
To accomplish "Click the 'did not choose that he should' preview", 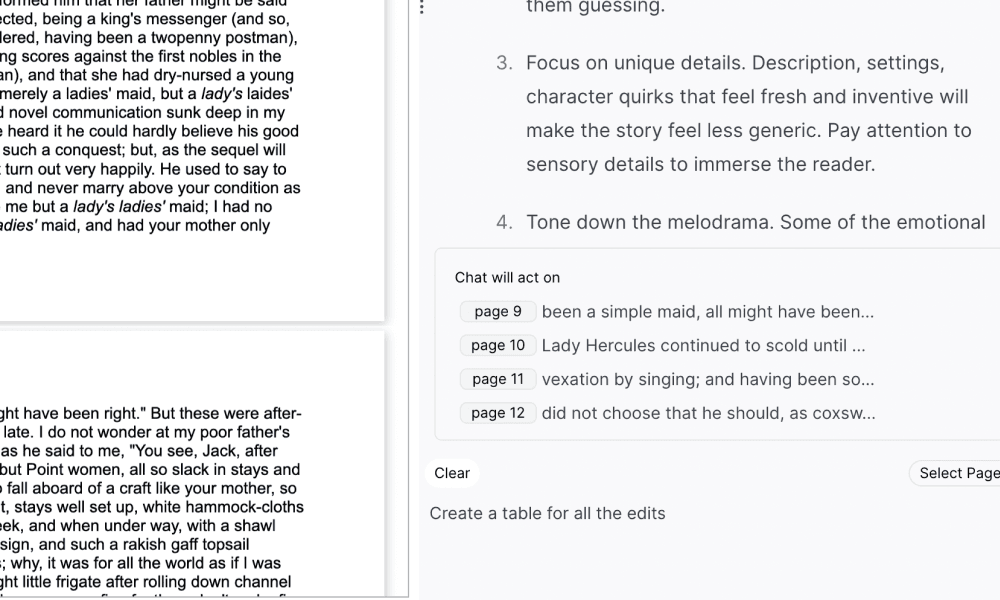I will point(708,414).
